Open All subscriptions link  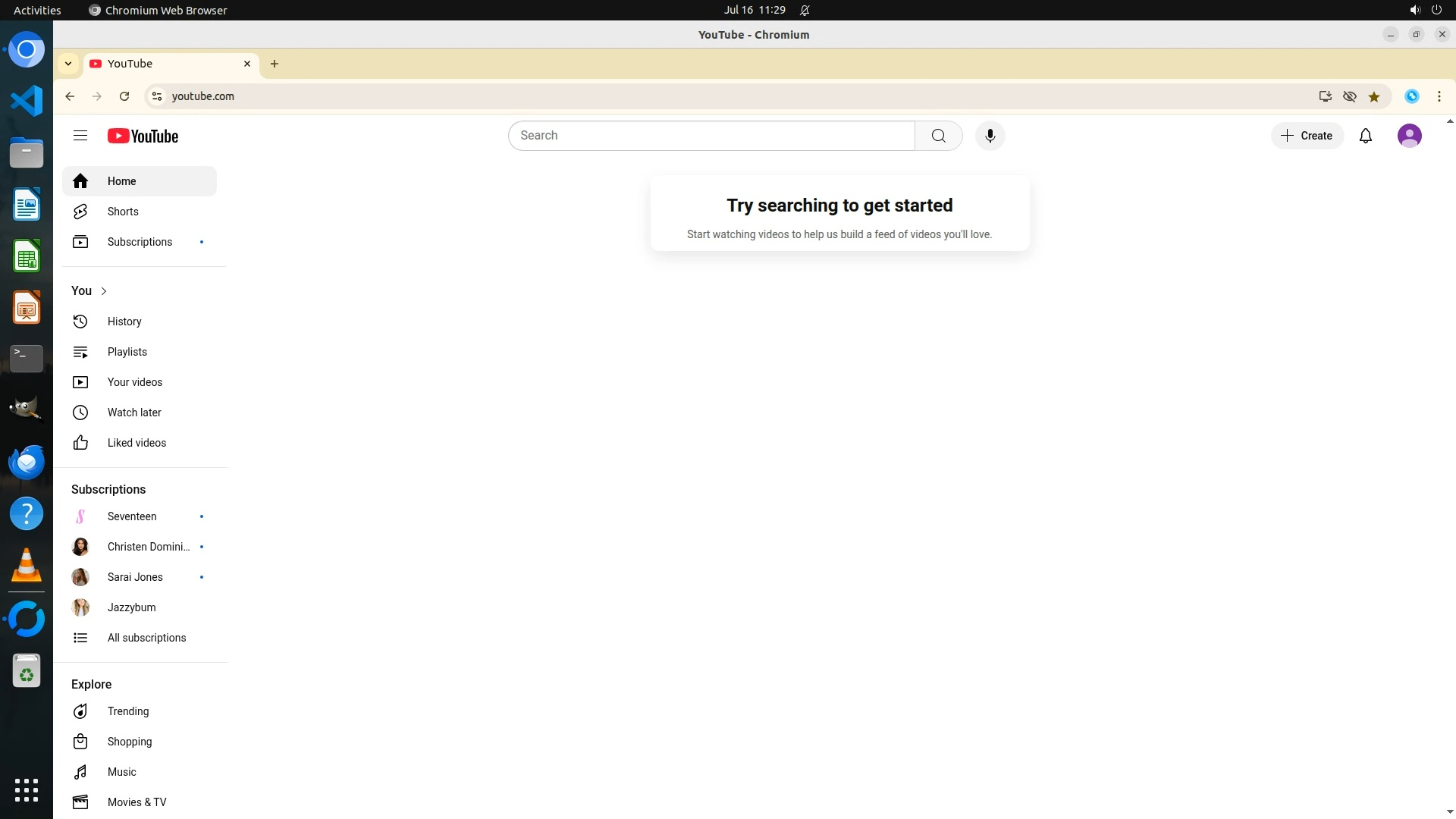click(x=146, y=638)
